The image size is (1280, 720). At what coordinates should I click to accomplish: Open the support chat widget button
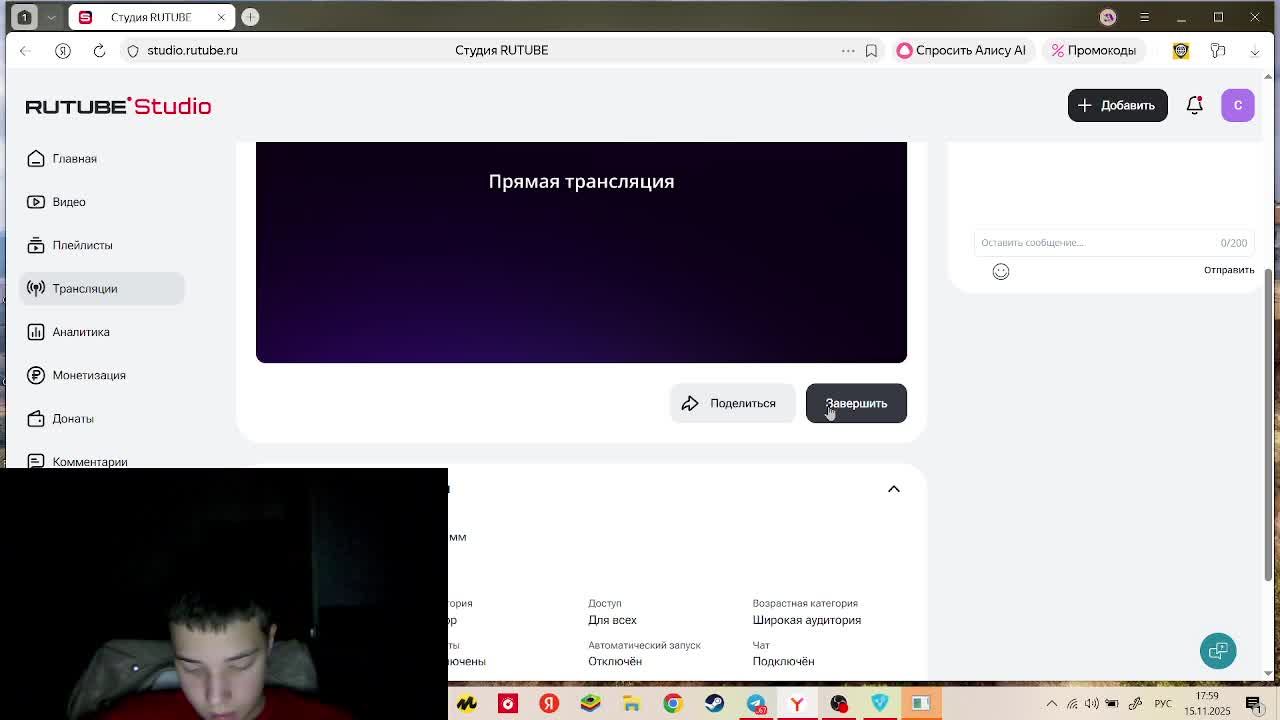[1218, 651]
